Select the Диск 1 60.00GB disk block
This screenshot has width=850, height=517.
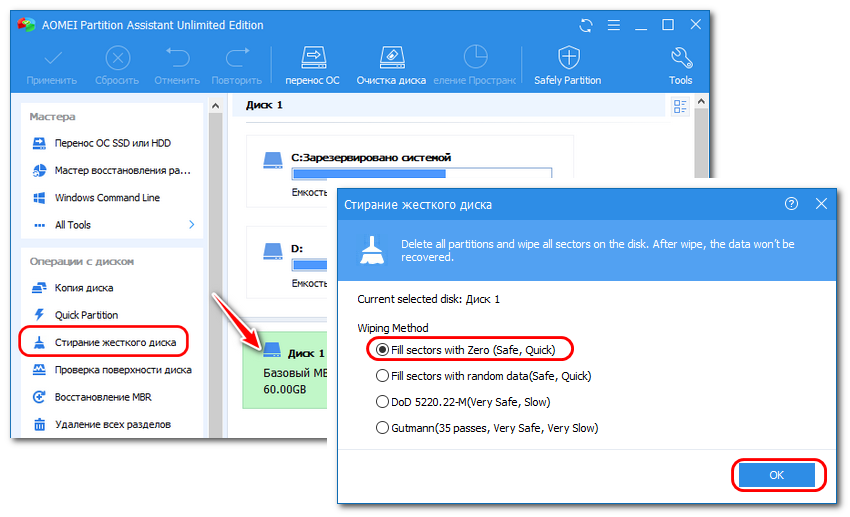pyautogui.click(x=285, y=370)
